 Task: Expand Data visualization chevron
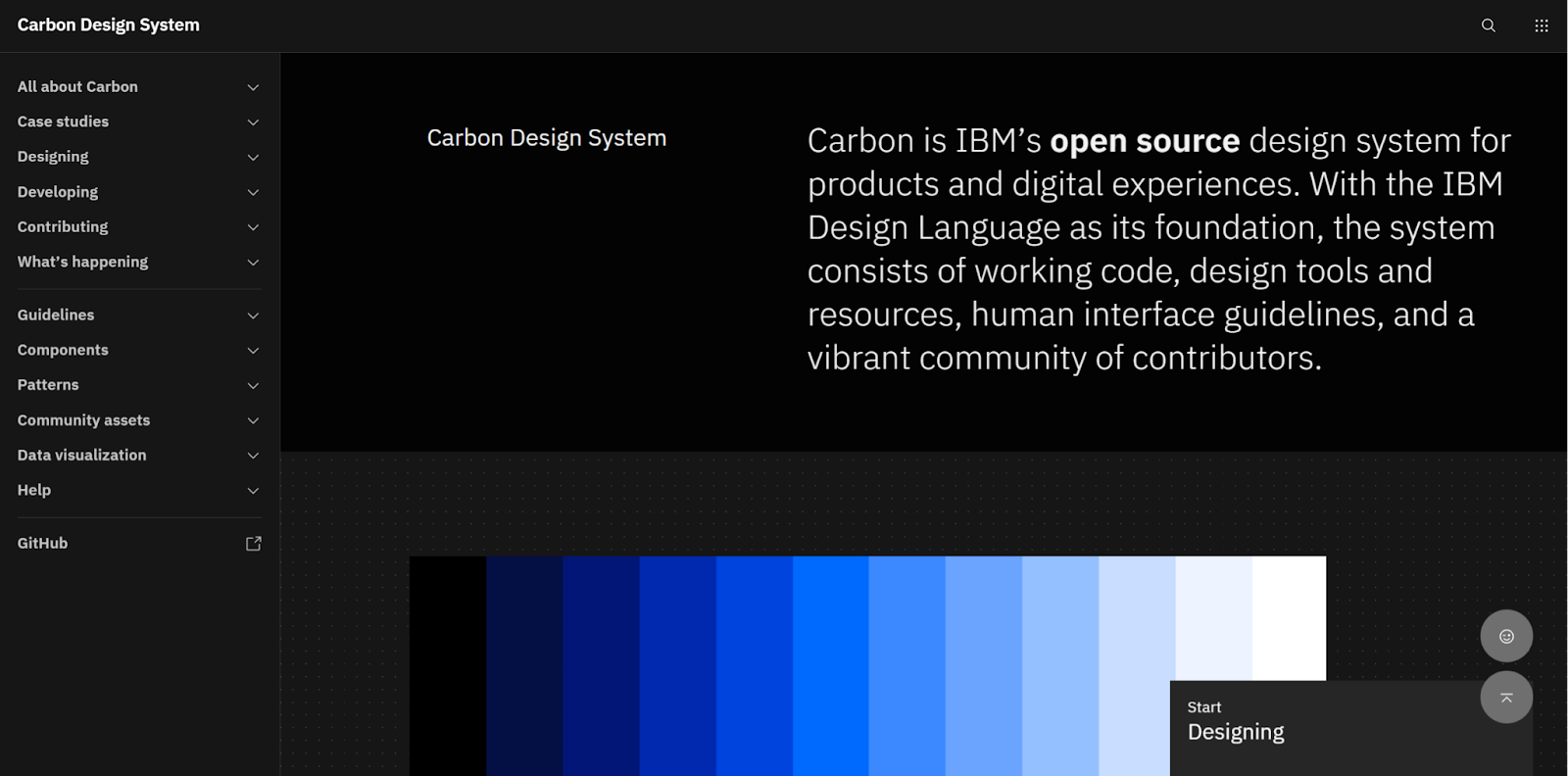[253, 456]
